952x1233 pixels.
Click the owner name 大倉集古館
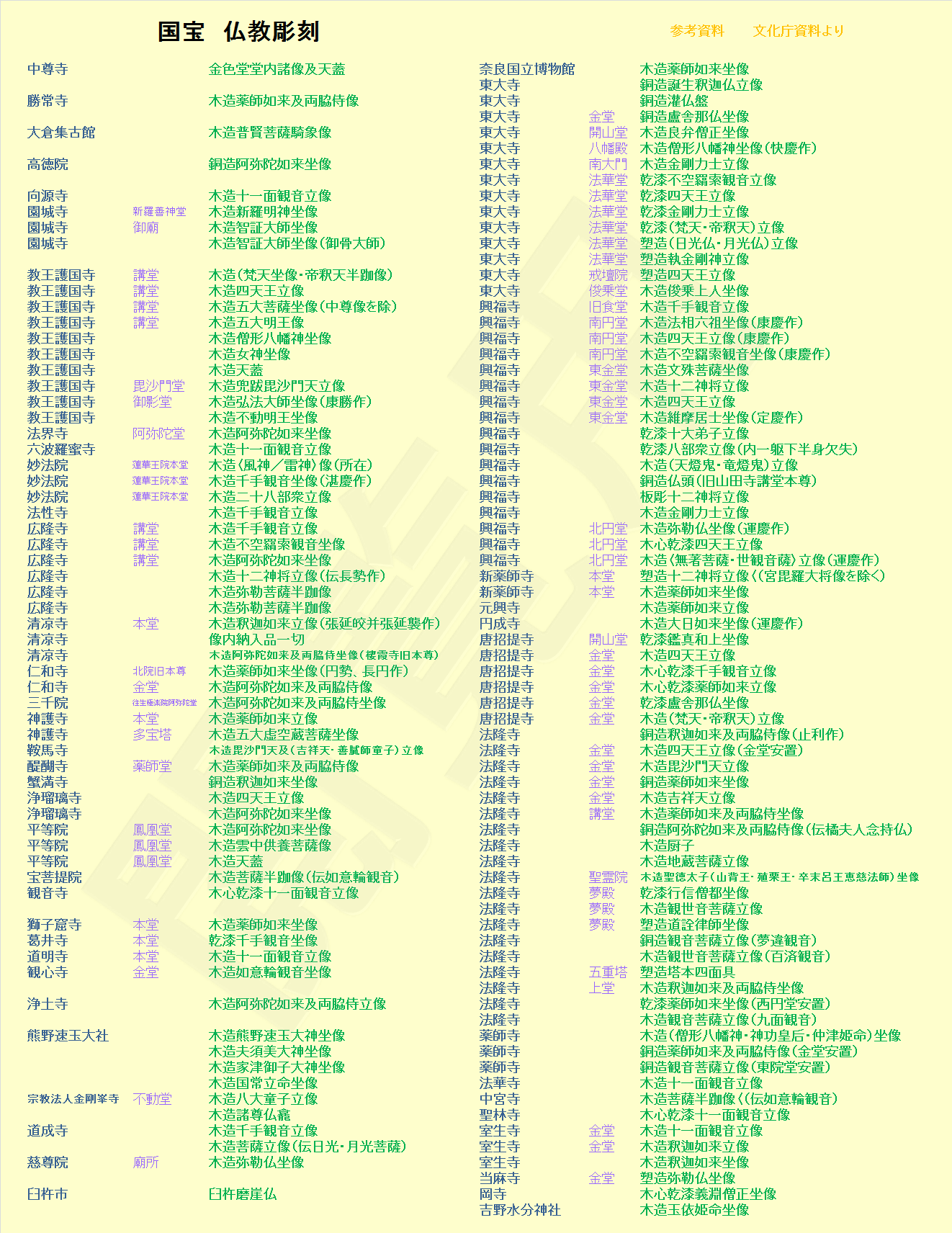click(61, 133)
